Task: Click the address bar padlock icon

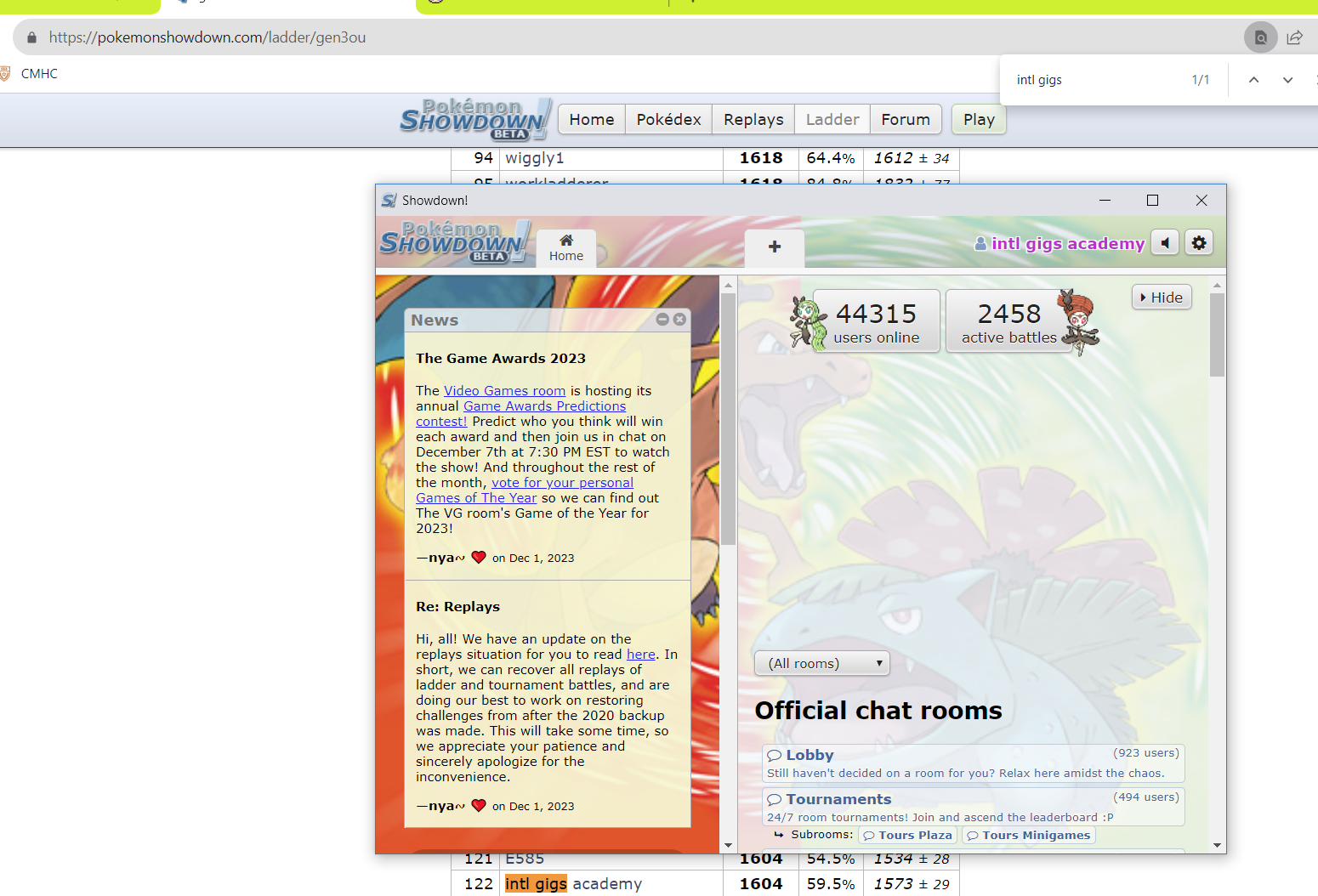Action: pyautogui.click(x=32, y=37)
